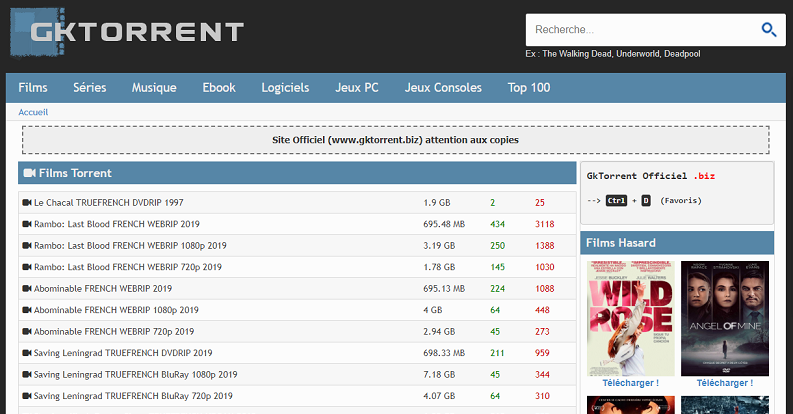Screen dimensions: 793x414
Task: Go to the Accueil breadcrumb link
Action: click(33, 112)
